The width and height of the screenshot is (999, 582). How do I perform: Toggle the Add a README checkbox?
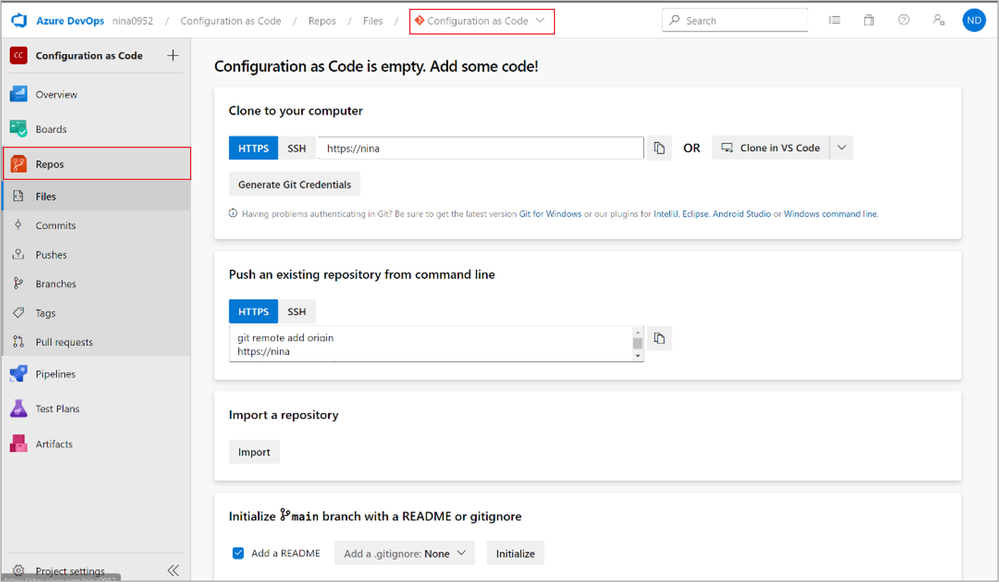(x=238, y=553)
